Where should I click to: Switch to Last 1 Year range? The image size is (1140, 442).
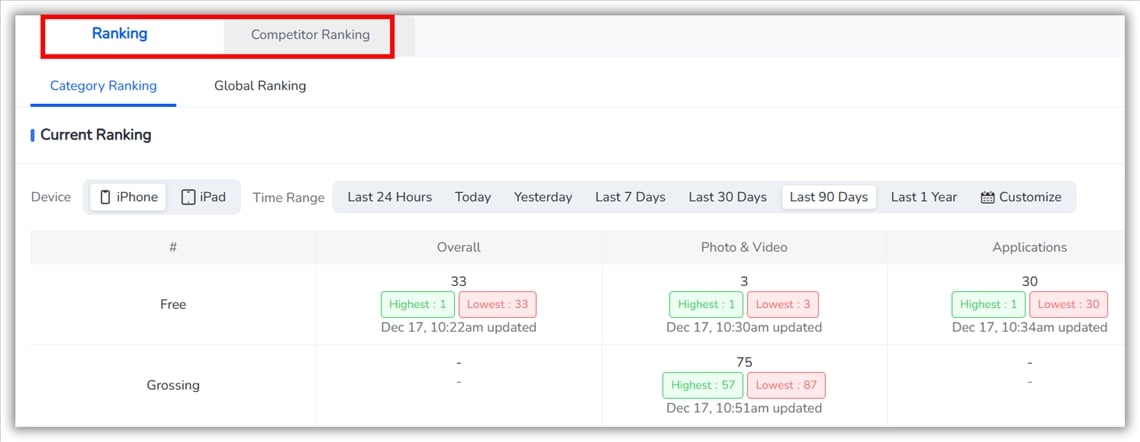(924, 197)
